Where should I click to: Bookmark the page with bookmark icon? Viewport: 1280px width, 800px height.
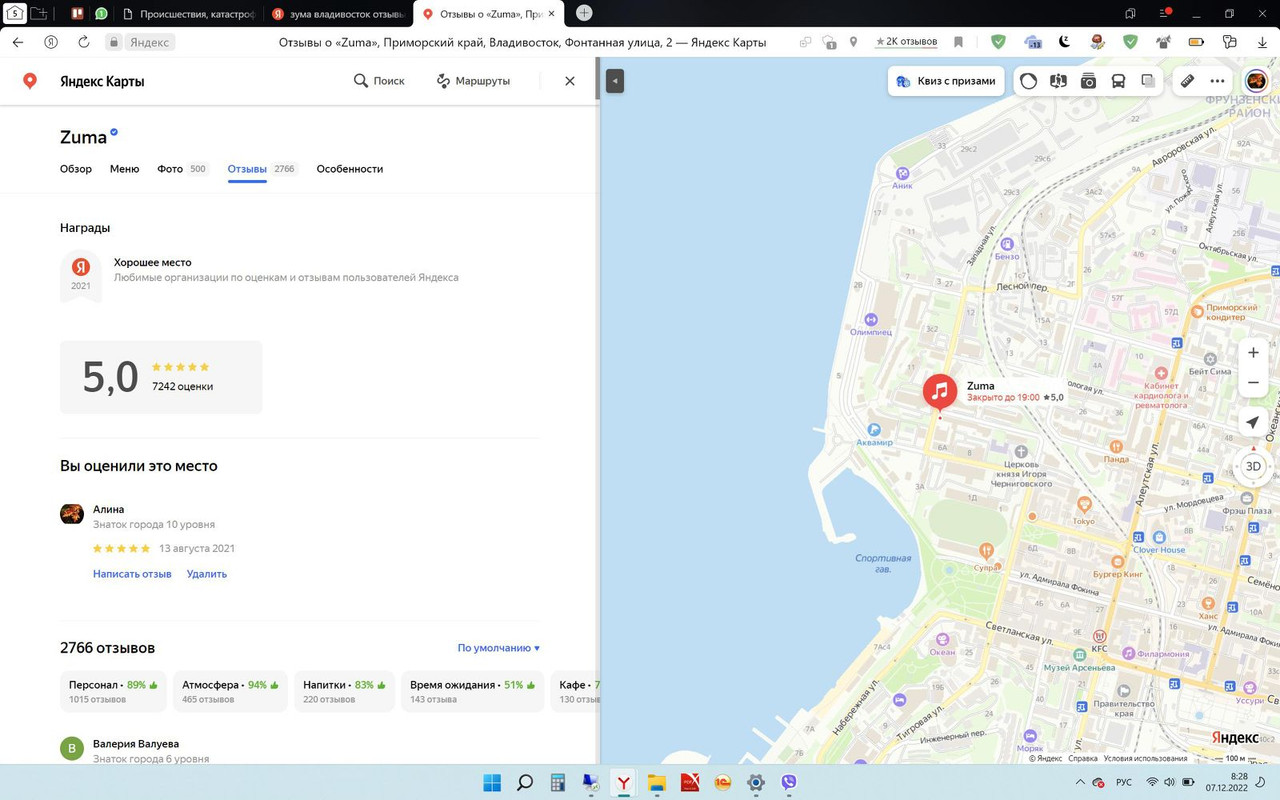(x=958, y=42)
